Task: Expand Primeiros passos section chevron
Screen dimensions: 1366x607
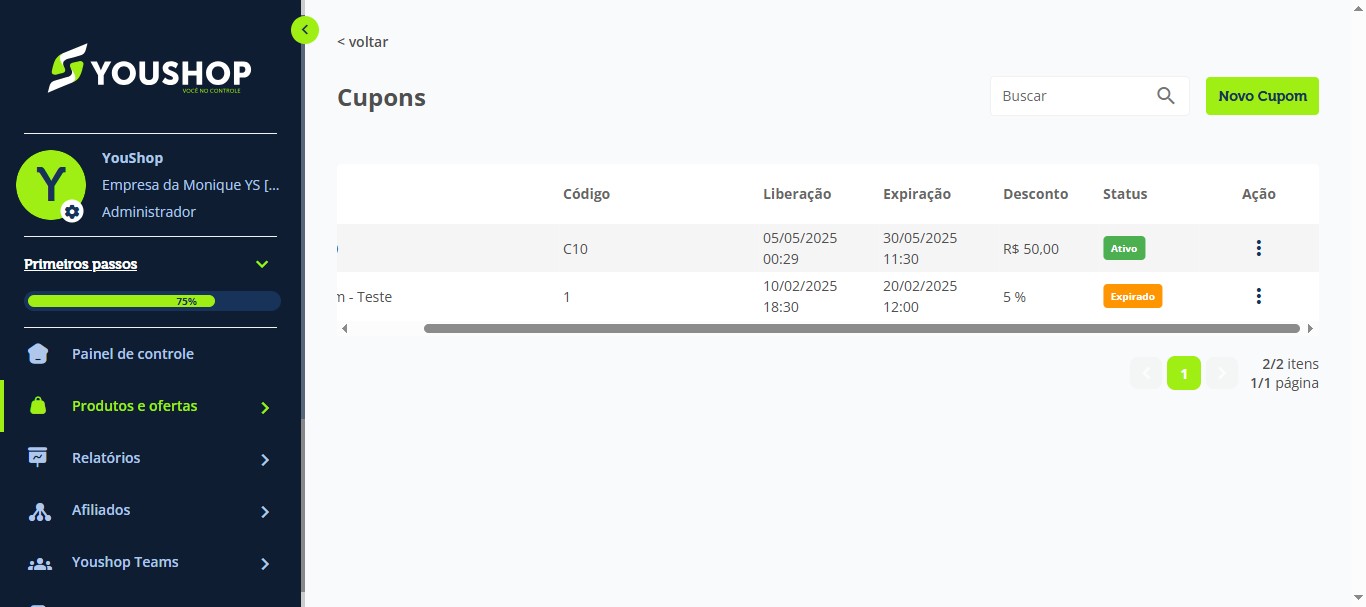Action: tap(262, 265)
